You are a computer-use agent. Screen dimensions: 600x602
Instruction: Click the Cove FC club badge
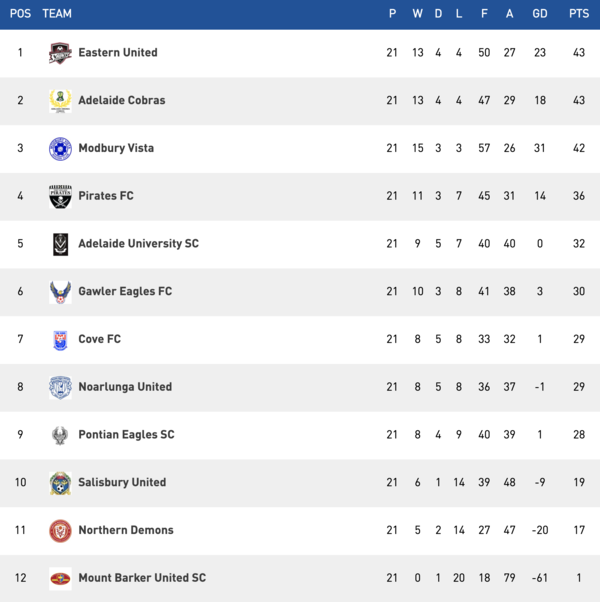(60, 340)
